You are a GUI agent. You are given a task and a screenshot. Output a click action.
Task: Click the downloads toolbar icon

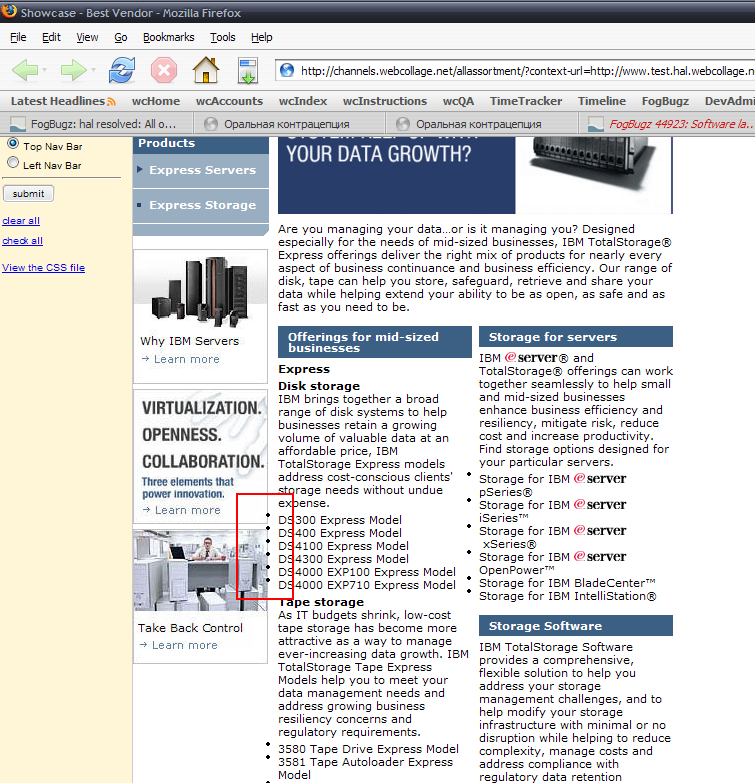(x=248, y=70)
